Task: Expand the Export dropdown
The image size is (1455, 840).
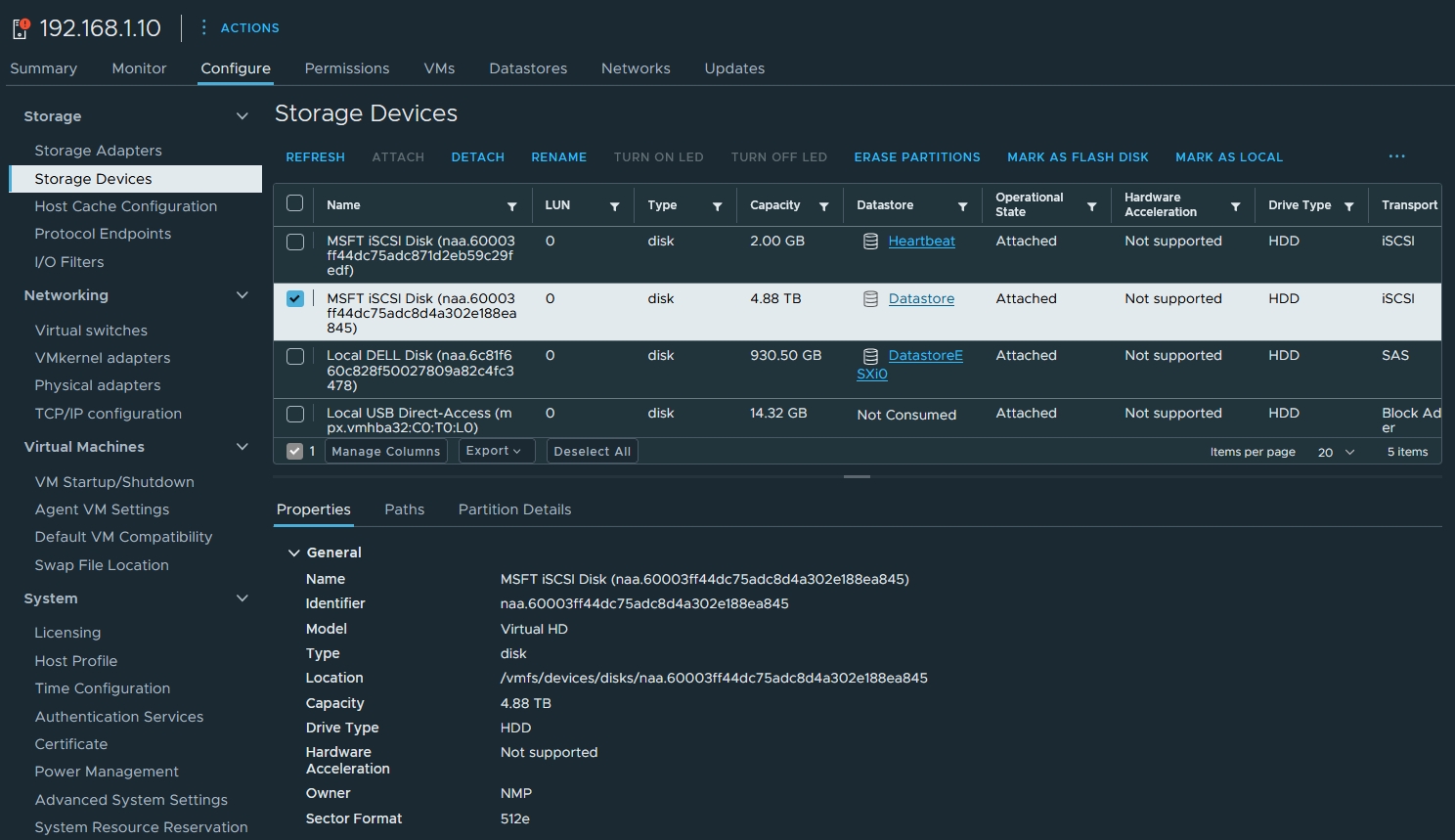Action: coord(495,451)
